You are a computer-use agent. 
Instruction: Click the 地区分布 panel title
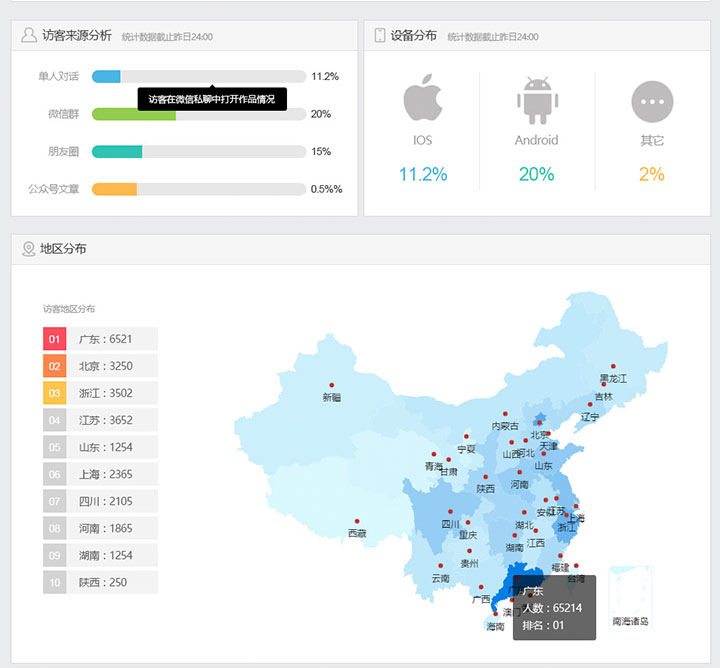(63, 249)
